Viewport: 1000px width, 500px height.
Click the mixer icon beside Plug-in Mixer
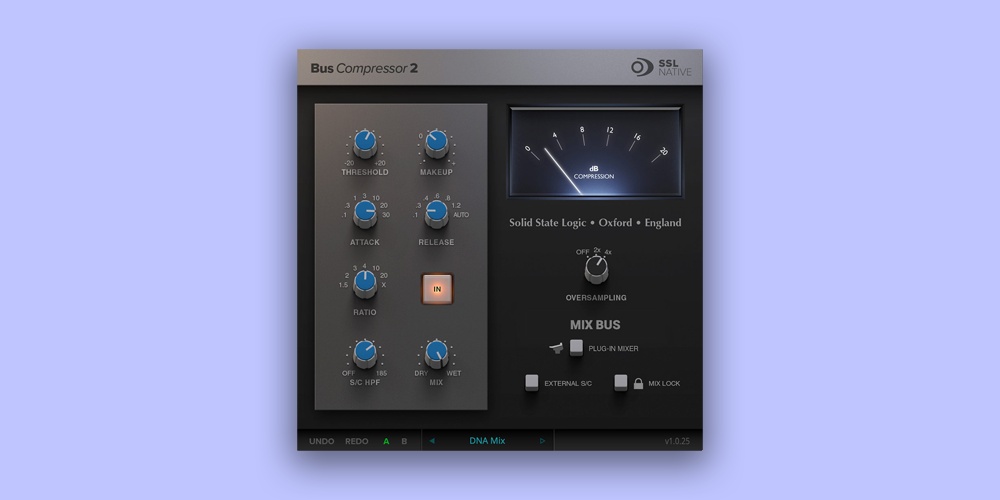coord(557,348)
